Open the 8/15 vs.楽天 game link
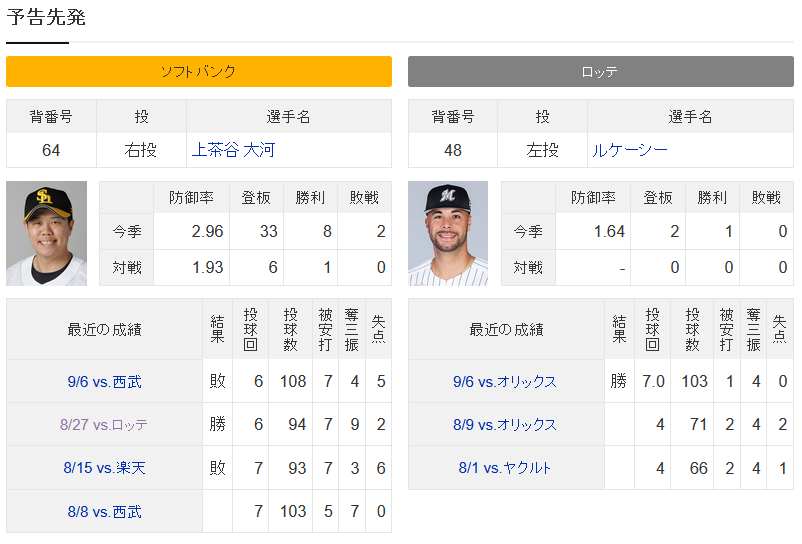 coord(104,468)
